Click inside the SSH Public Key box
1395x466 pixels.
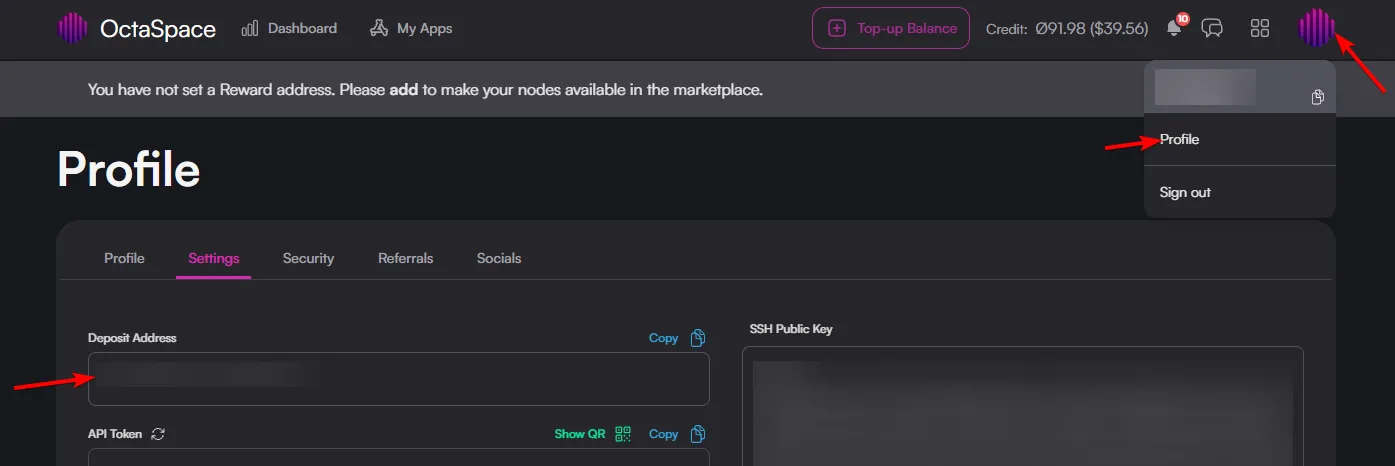1023,406
